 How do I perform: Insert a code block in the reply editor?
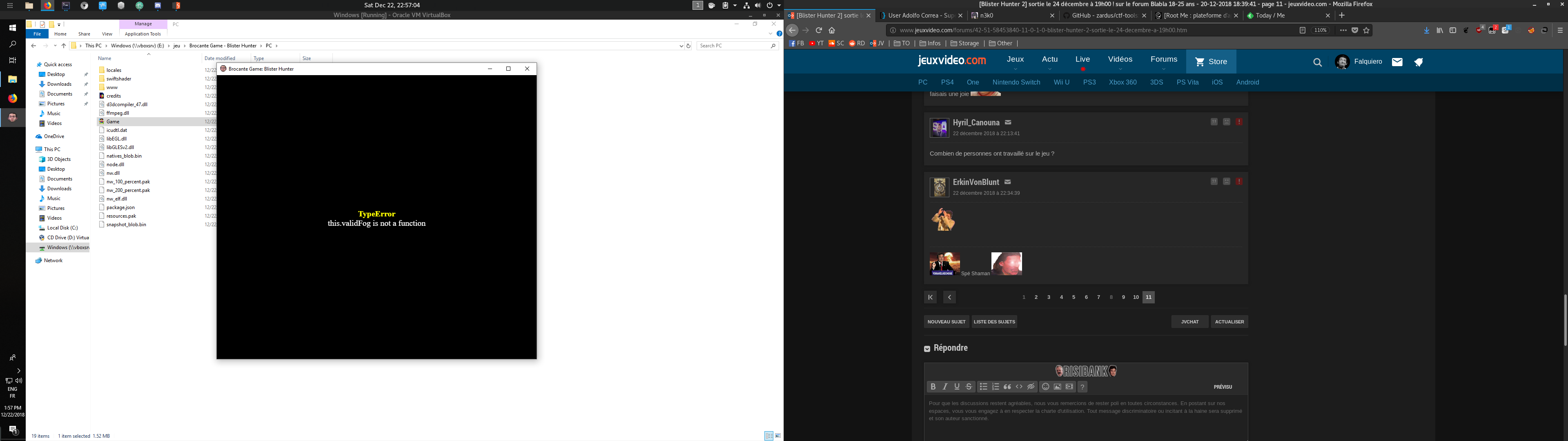pos(1019,387)
